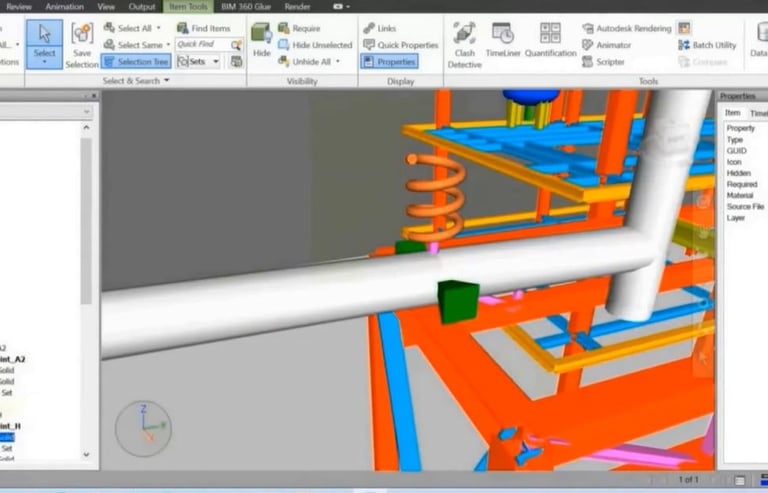Switch to the Render ribbon tab
The height and width of the screenshot is (493, 768).
tap(297, 6)
